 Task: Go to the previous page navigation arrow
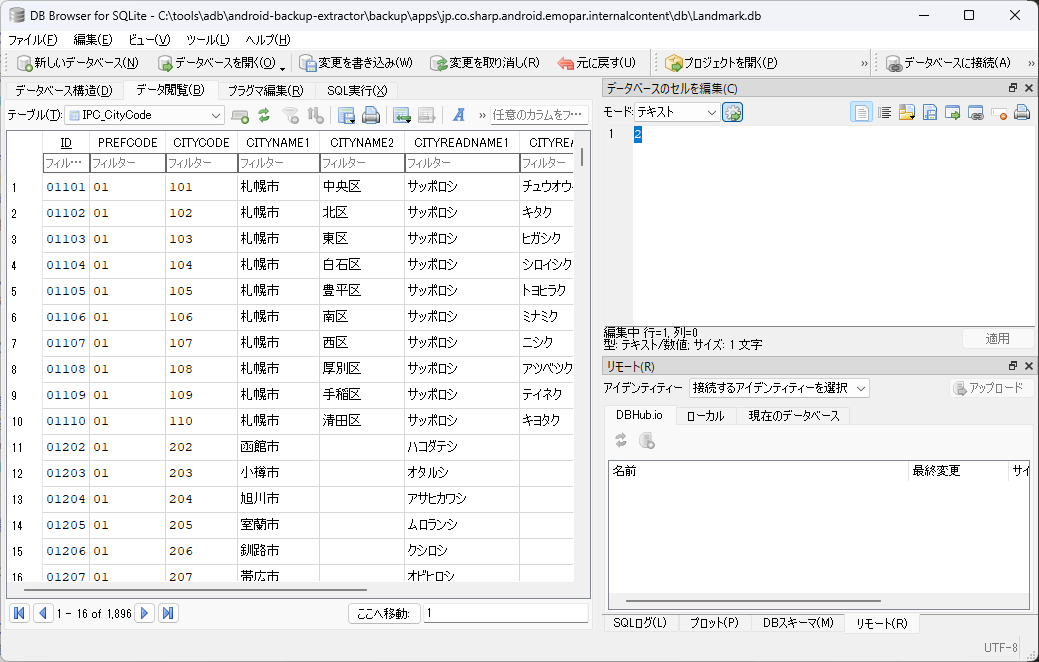coord(43,613)
